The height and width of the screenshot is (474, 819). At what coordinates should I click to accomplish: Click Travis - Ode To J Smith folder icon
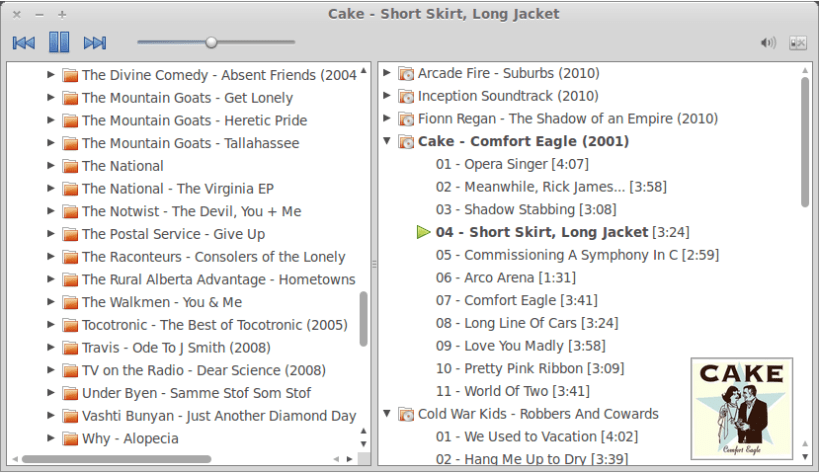point(70,348)
